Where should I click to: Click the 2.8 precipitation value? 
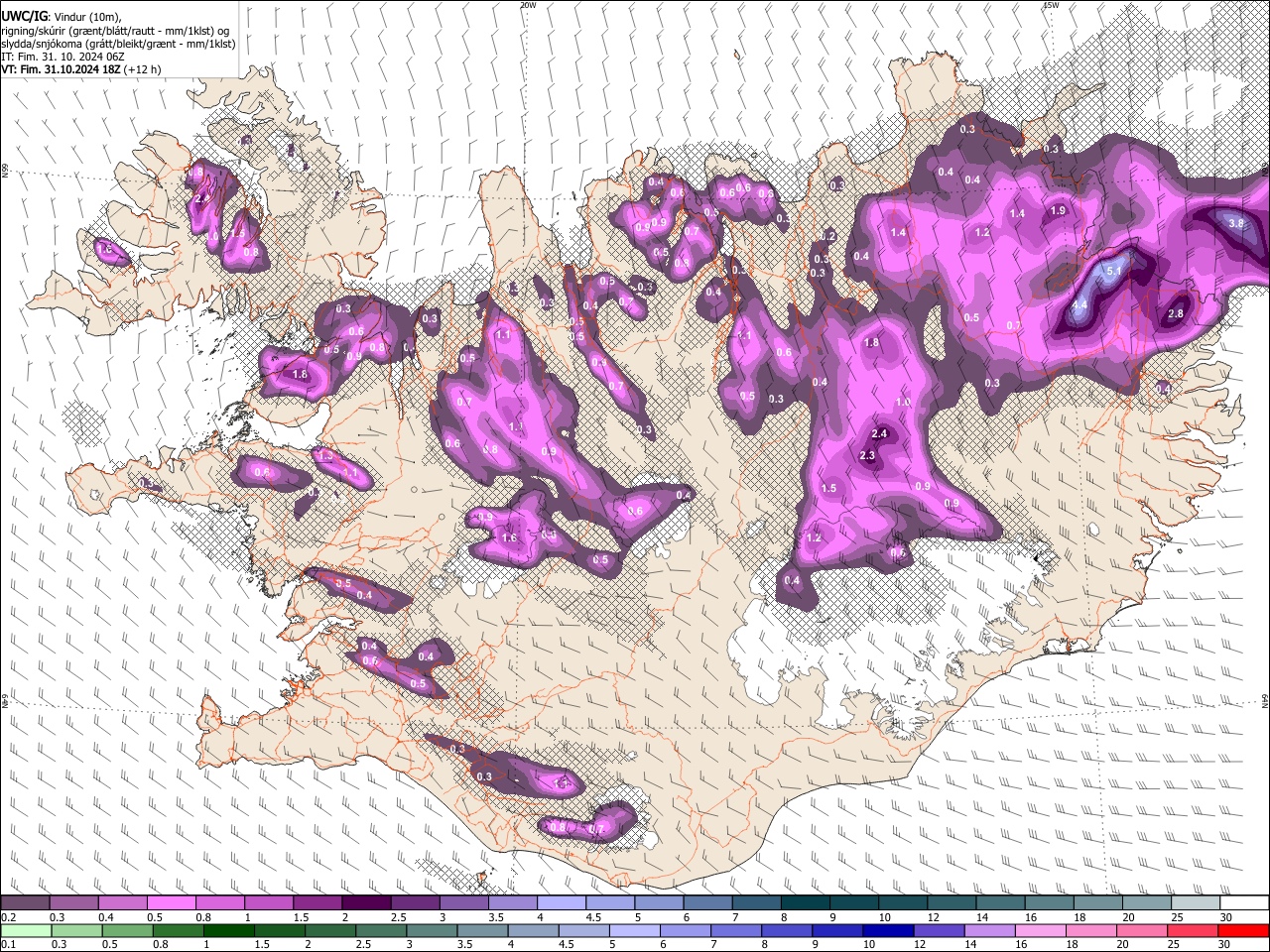coord(1176,313)
